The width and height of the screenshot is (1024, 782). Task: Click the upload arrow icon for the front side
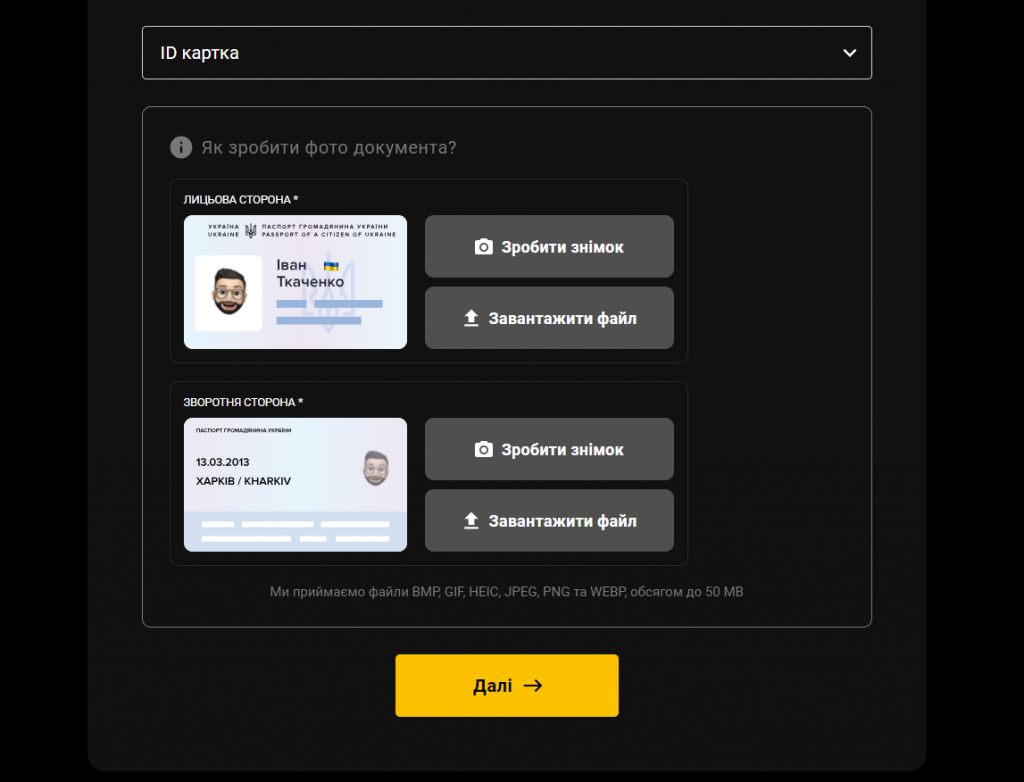click(x=471, y=318)
